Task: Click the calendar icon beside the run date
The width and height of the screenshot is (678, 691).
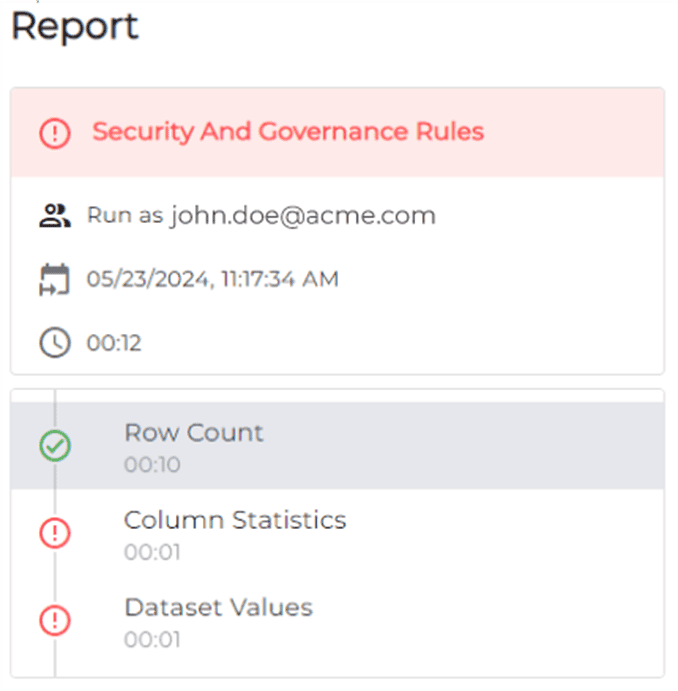Action: (x=55, y=279)
